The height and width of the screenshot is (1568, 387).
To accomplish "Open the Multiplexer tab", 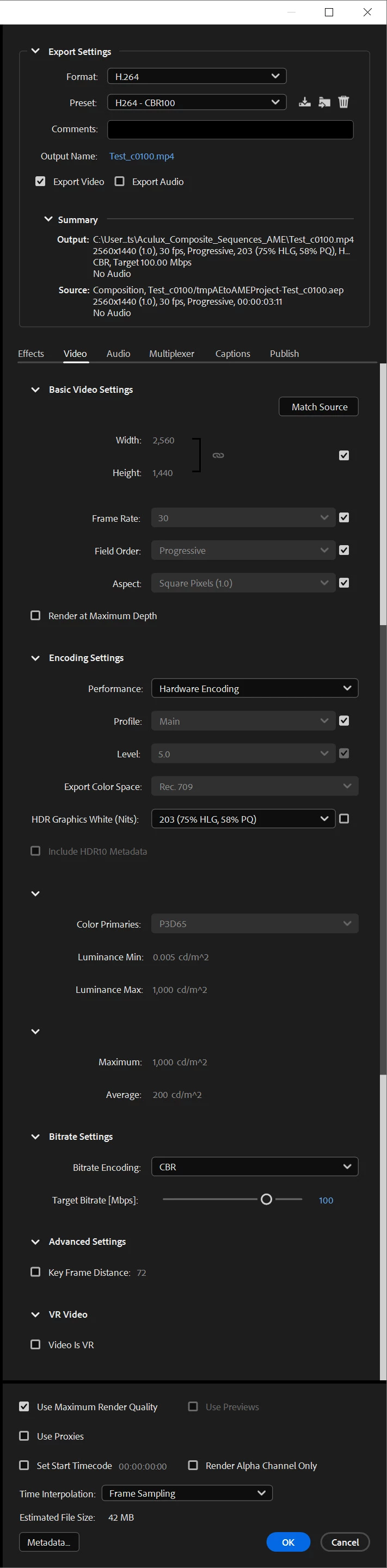I will [171, 354].
